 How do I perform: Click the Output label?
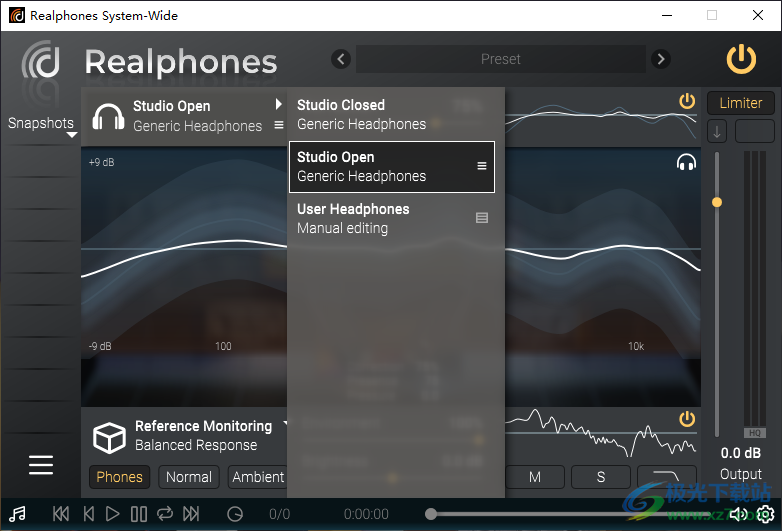pos(741,474)
